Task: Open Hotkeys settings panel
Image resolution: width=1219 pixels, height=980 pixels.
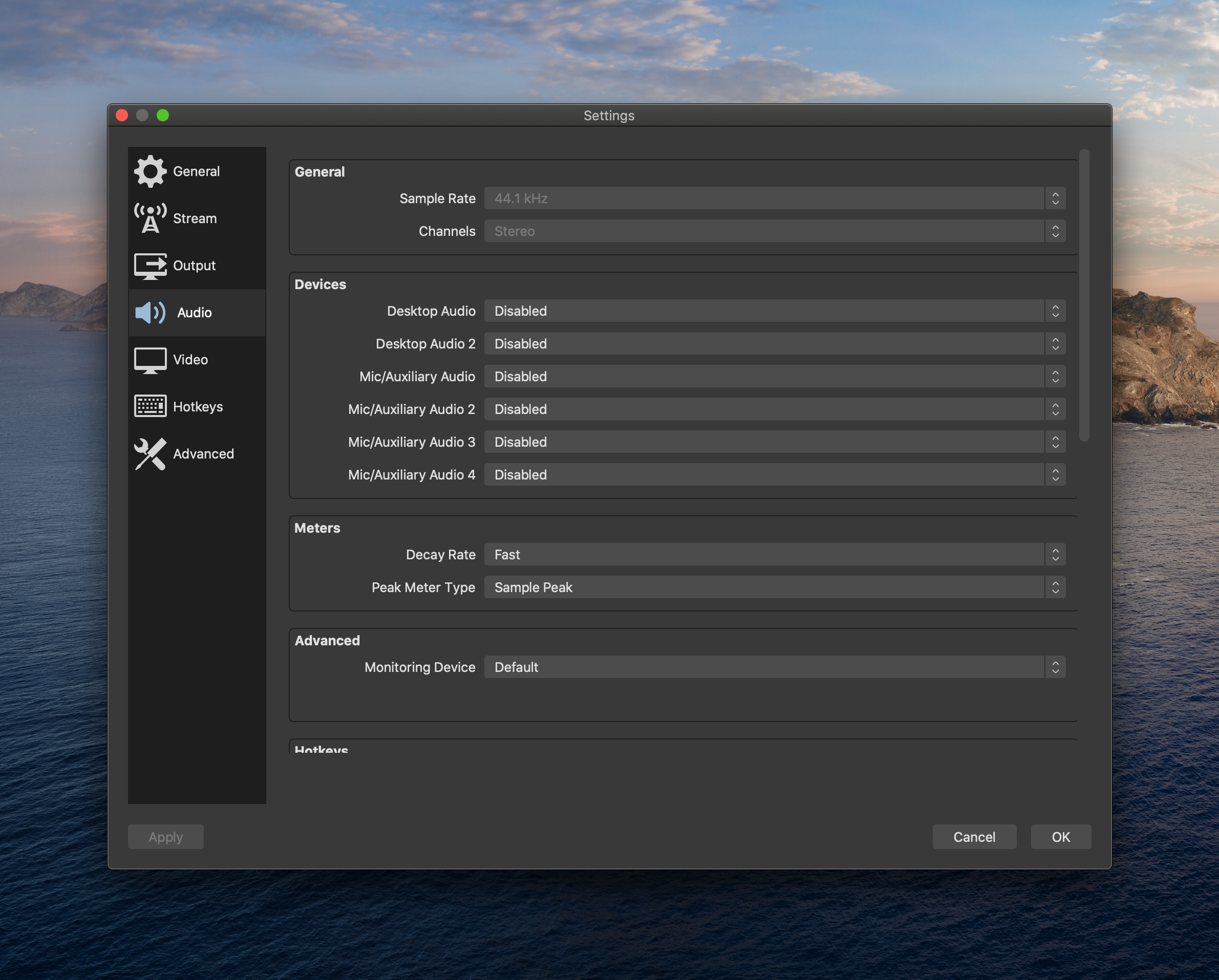Action: [x=196, y=405]
